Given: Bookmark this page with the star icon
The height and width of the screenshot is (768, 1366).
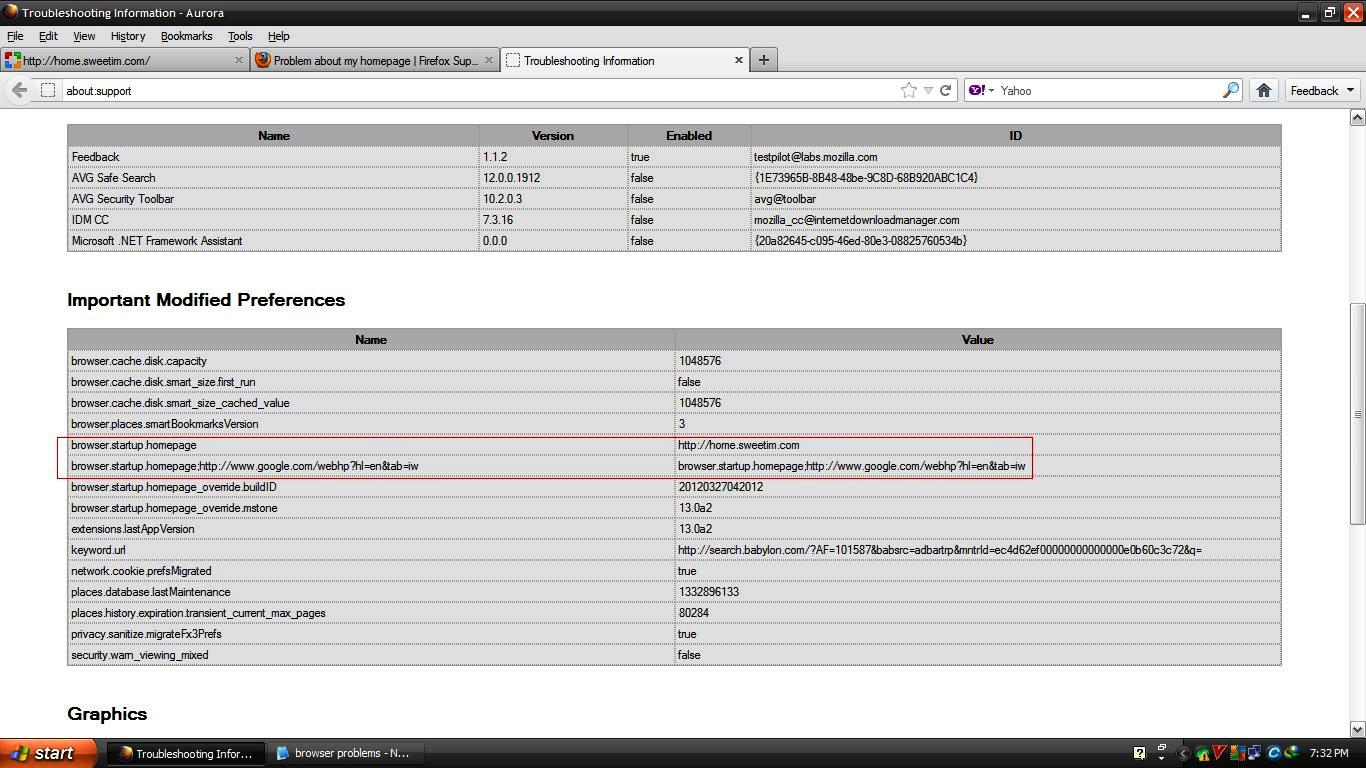Looking at the screenshot, I should (908, 90).
